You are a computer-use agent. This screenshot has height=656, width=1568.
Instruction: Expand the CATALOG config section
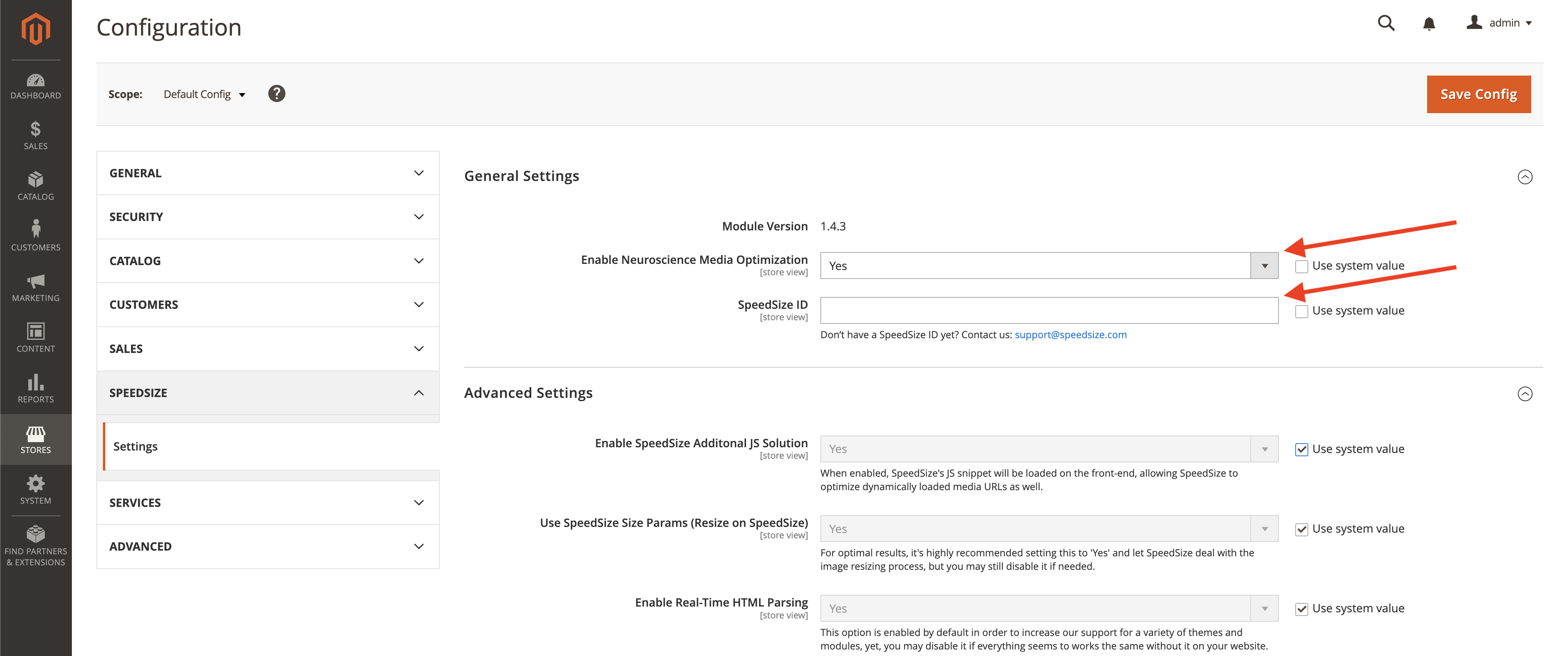(x=268, y=261)
